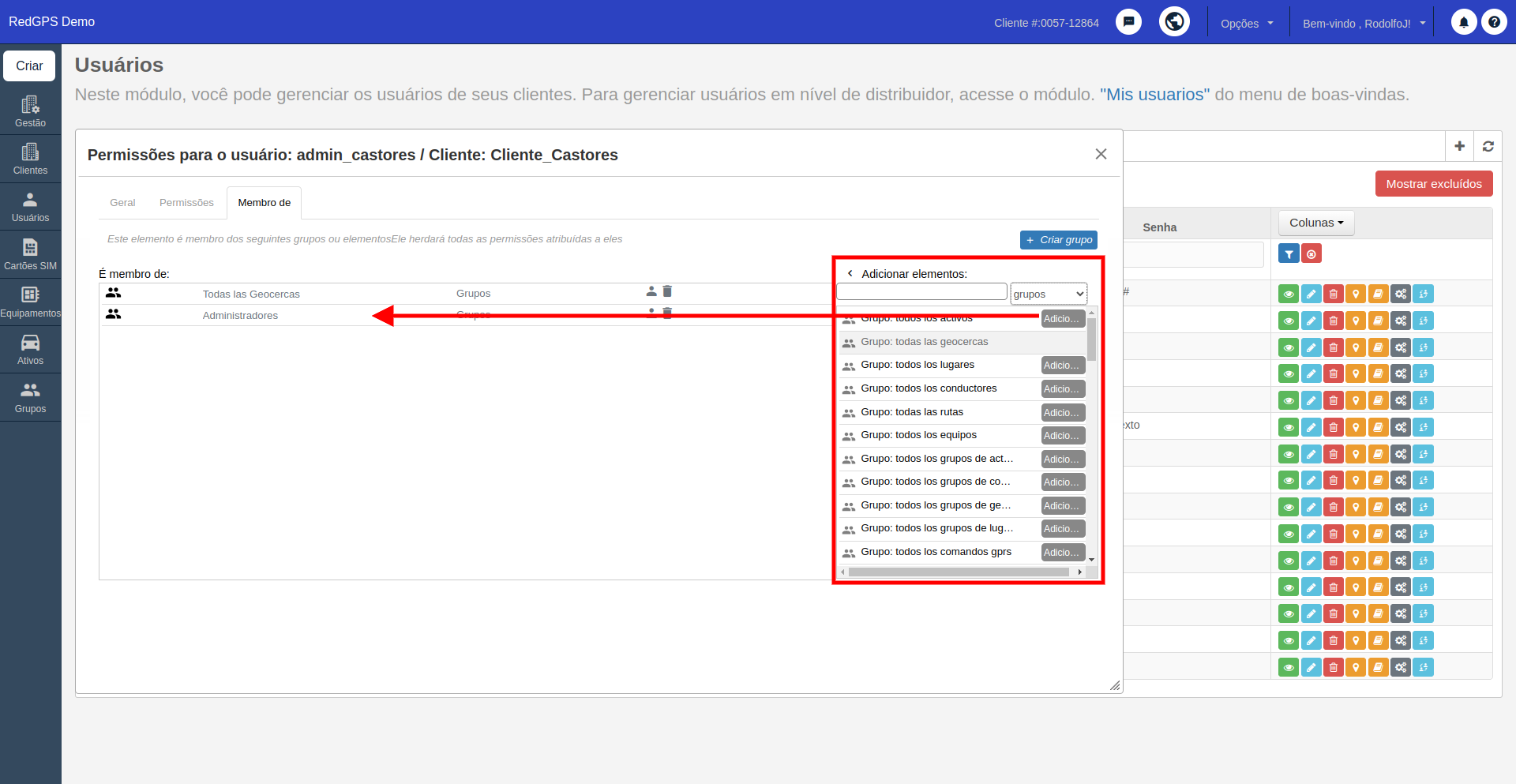Click the plus icon above the users table

pos(1459,146)
